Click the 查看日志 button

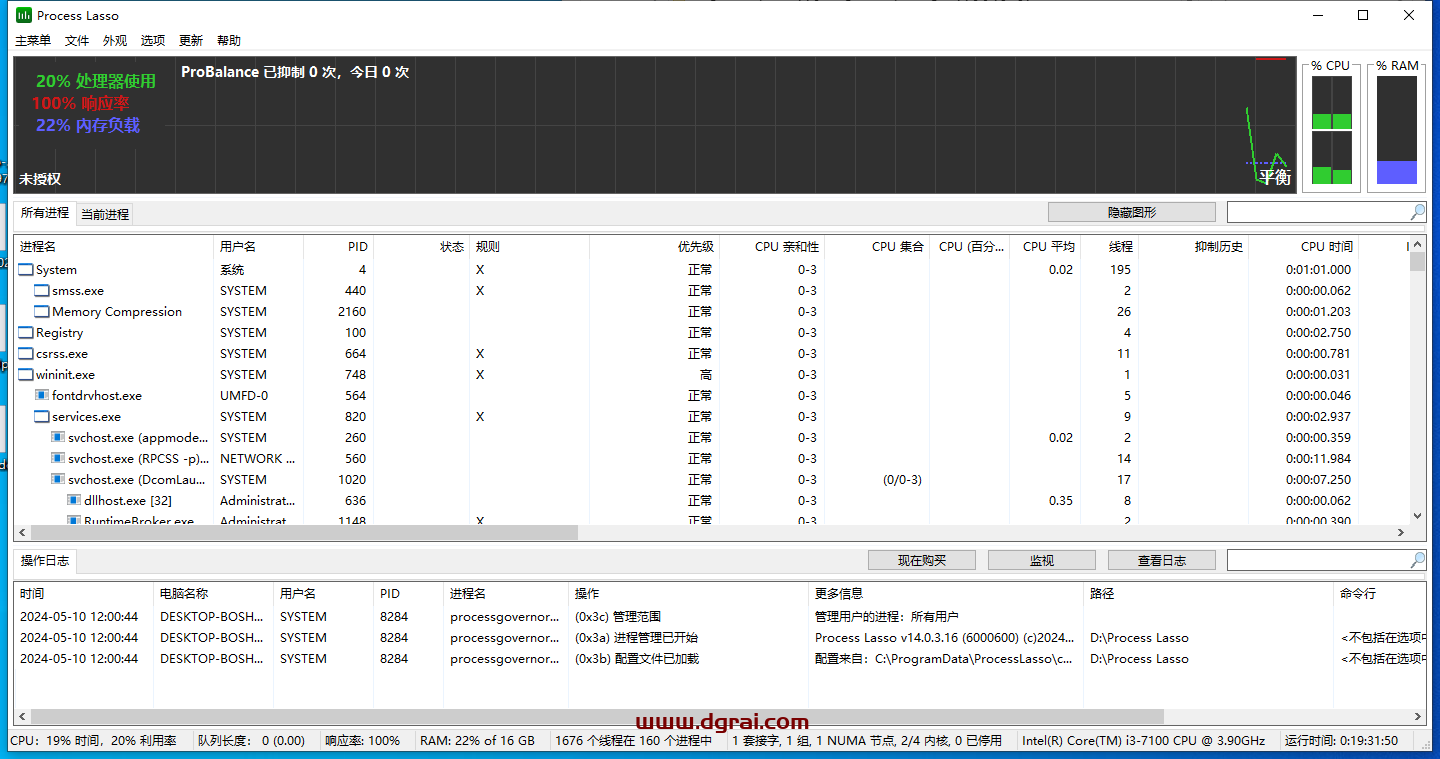pos(1162,560)
